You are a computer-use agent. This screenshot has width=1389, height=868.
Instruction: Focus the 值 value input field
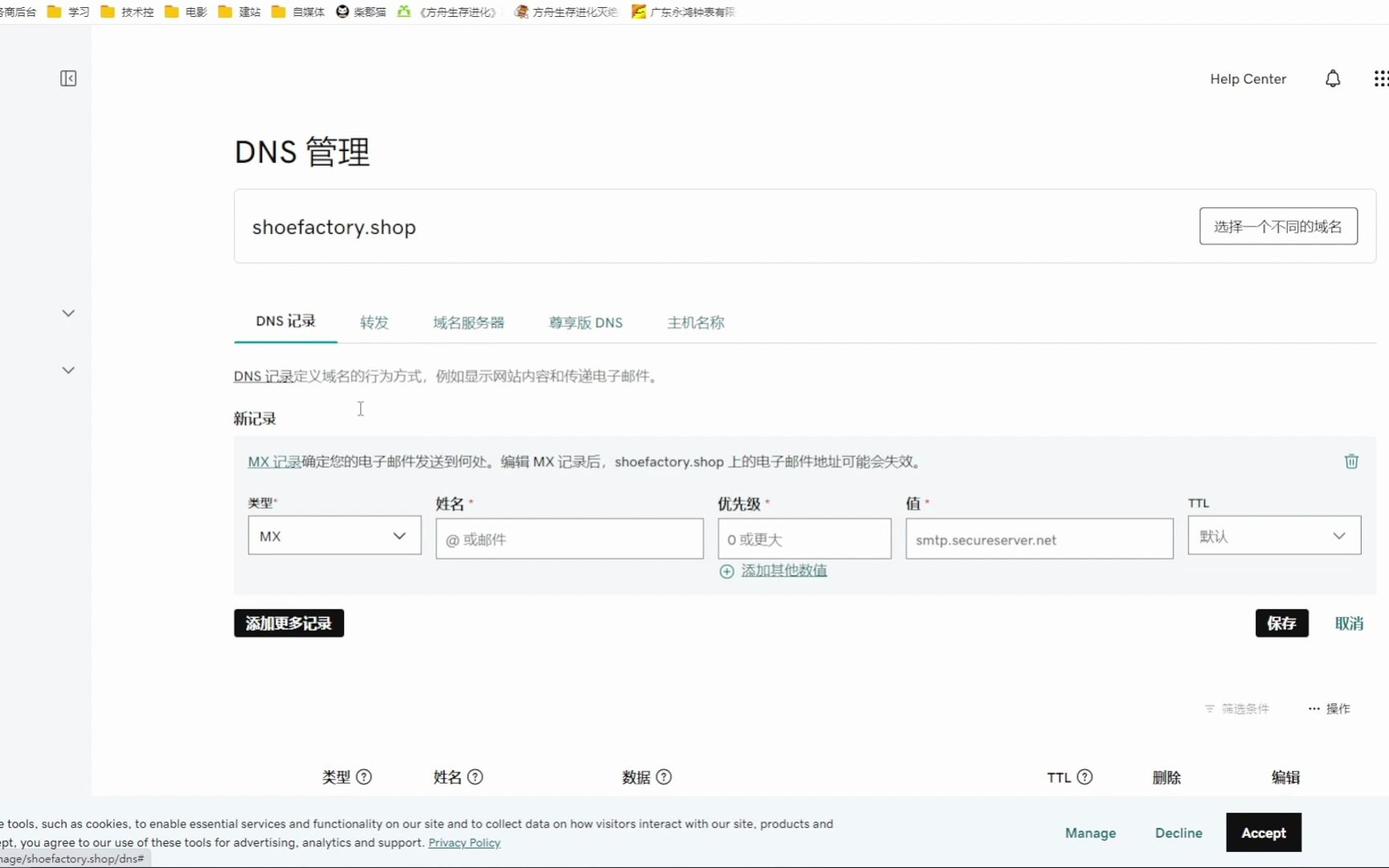click(x=1039, y=539)
